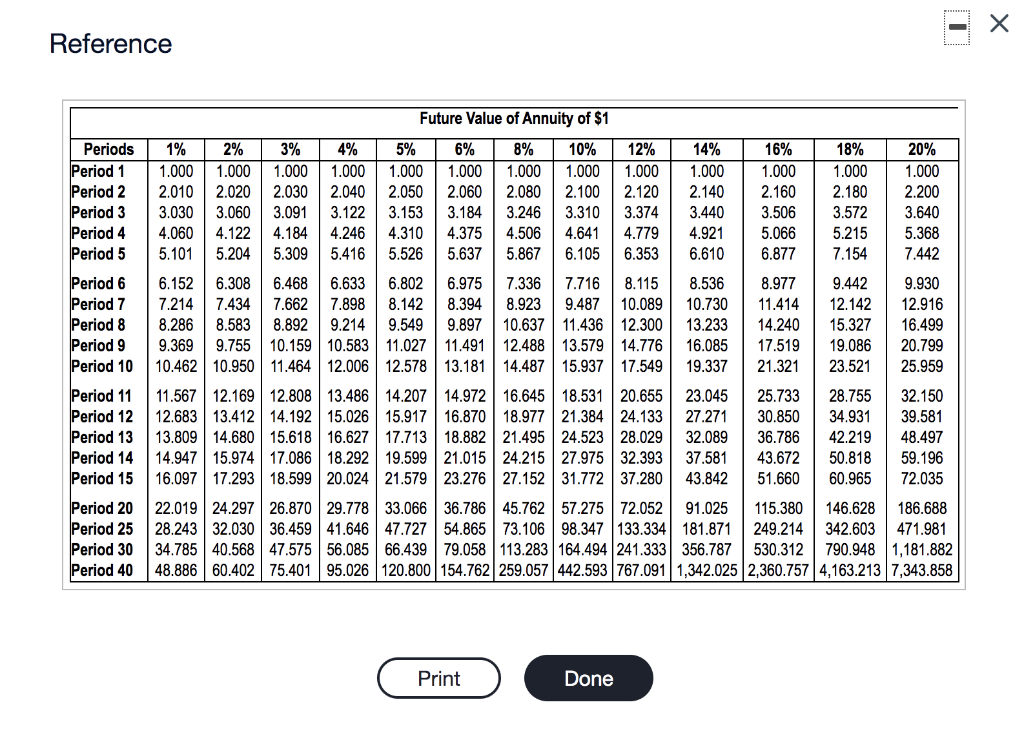Select the Periods column header
Viewport: 1024px width, 731px height.
(x=108, y=149)
